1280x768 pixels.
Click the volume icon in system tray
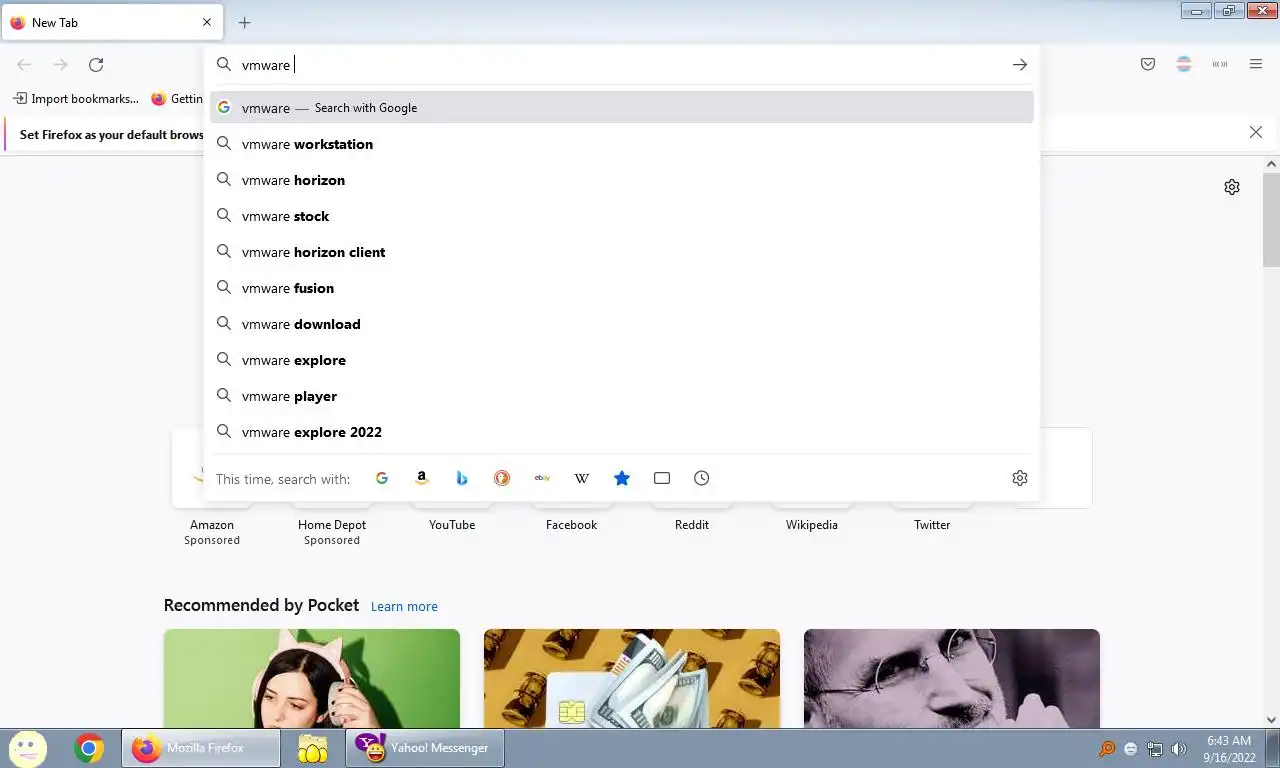1179,749
